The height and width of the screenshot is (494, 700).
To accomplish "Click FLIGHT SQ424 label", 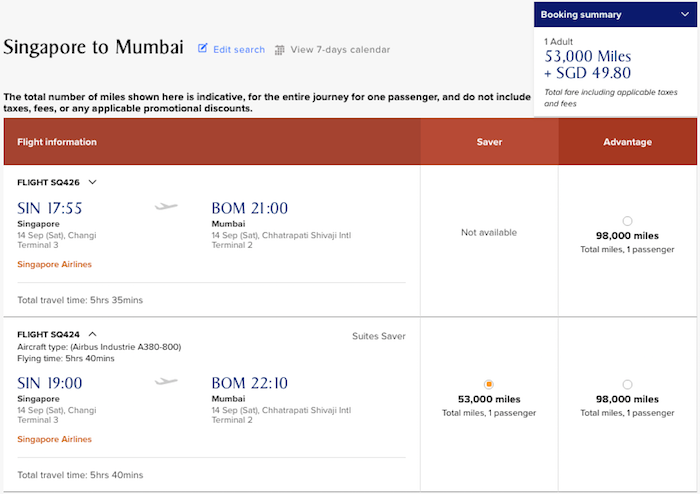I will [x=48, y=334].
